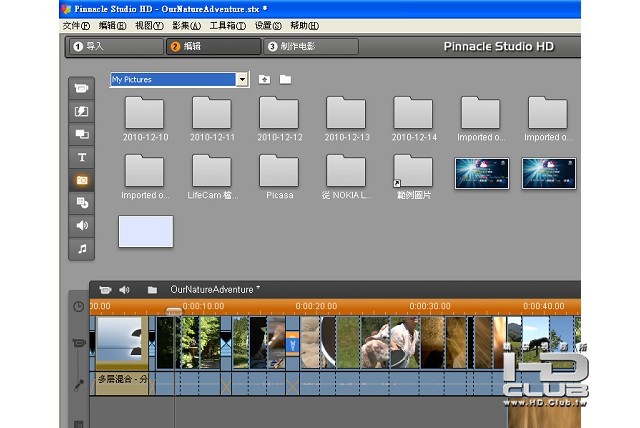The width and height of the screenshot is (640, 428).
Task: Click the timeline scrubber handle
Action: [x=173, y=312]
